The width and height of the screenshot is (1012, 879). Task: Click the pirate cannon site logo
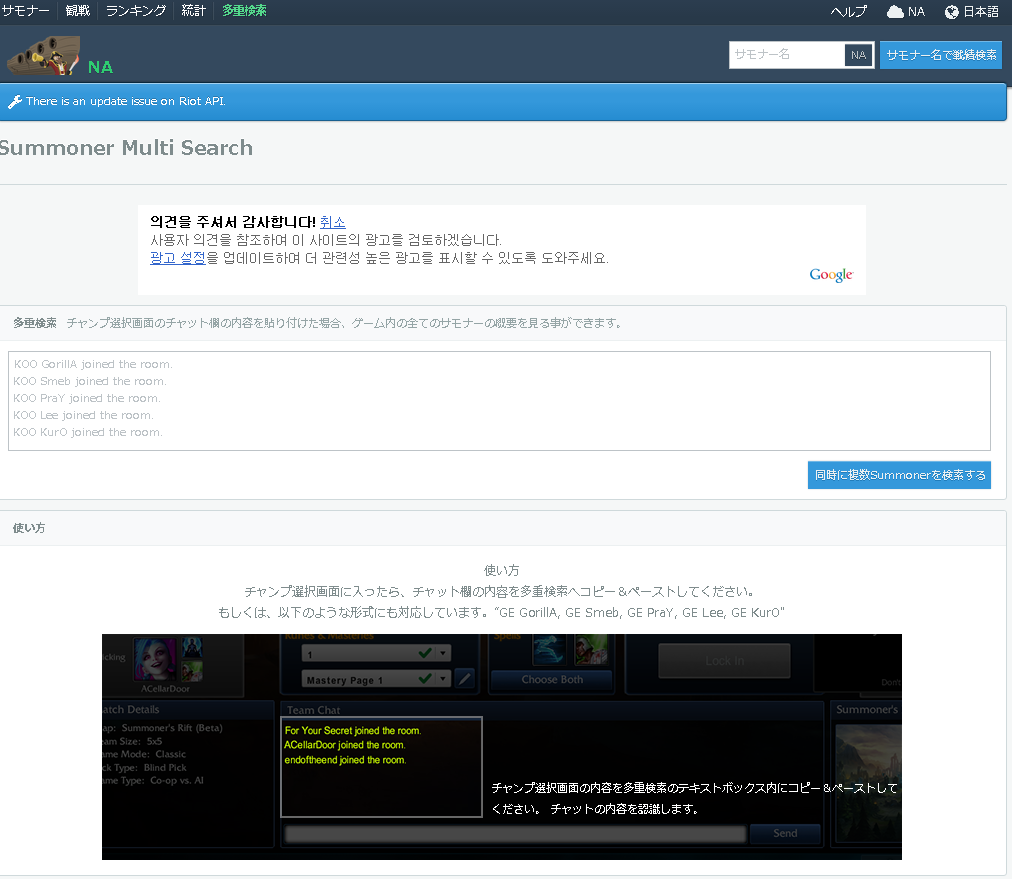point(44,56)
